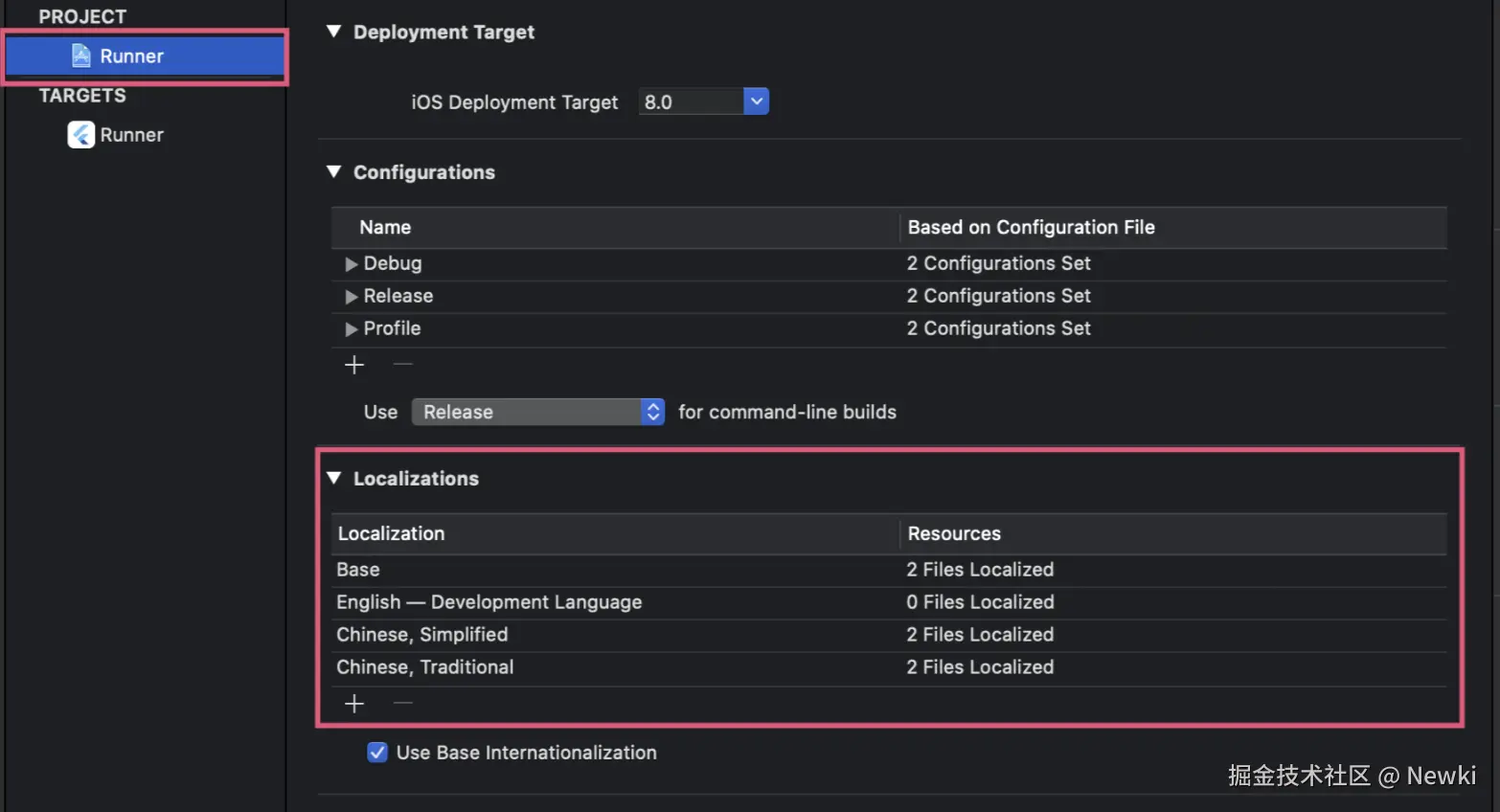Image resolution: width=1500 pixels, height=812 pixels.
Task: Toggle Use Base Internationalization checkbox
Action: click(377, 753)
